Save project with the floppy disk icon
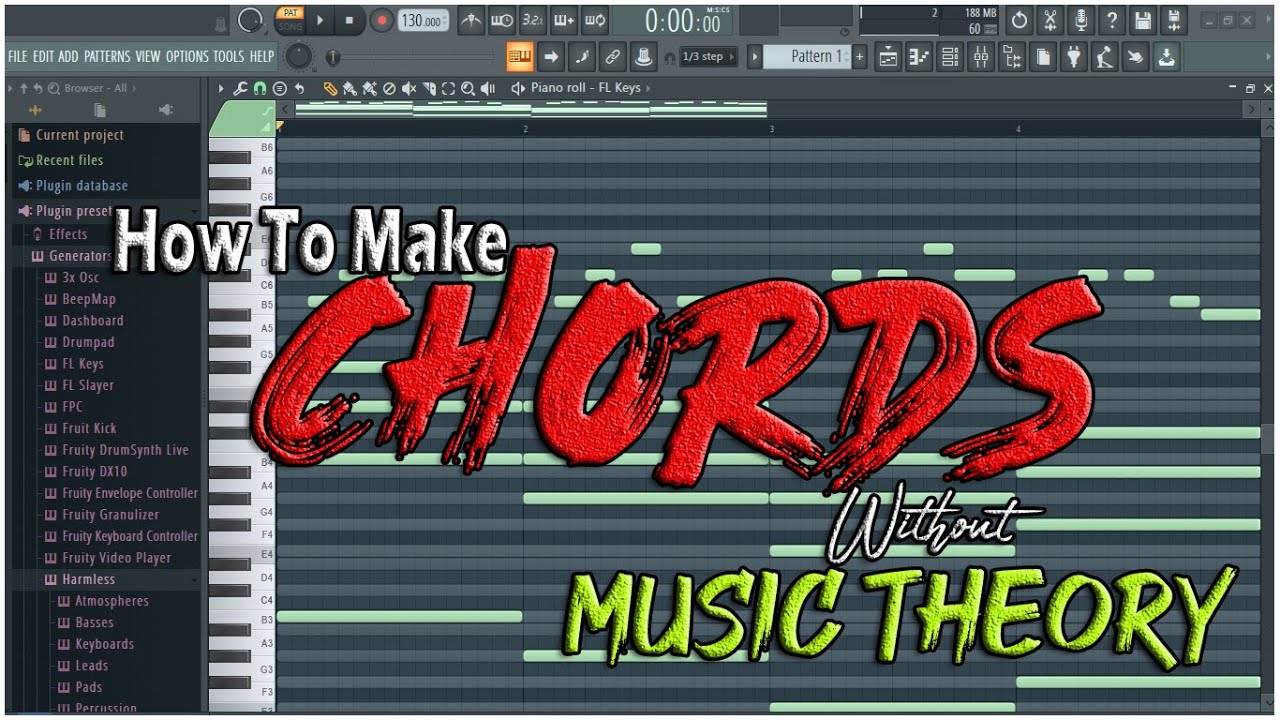Screen dimensions: 1280x720 point(1143,20)
